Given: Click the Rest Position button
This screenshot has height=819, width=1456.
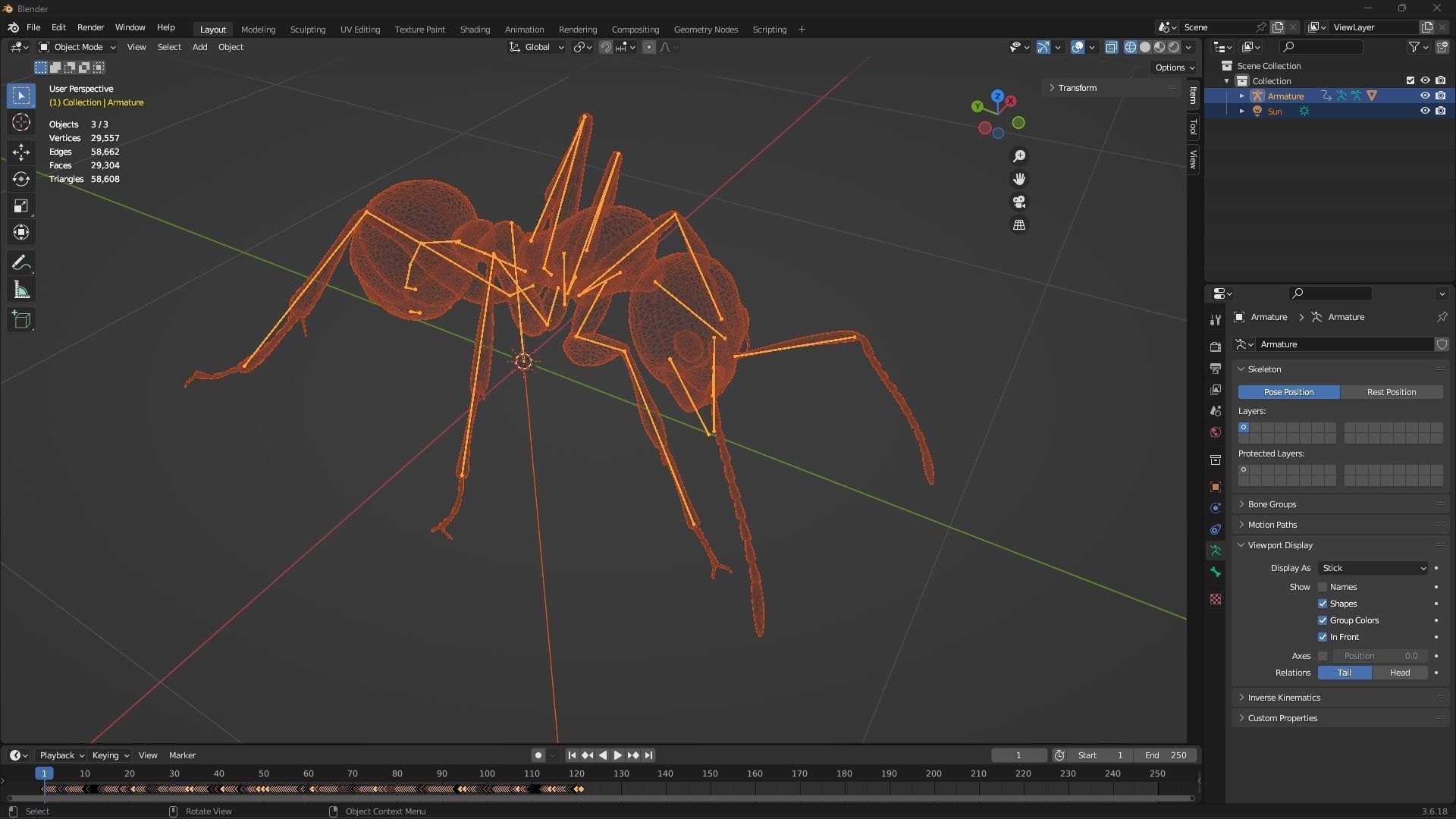Looking at the screenshot, I should tap(1392, 392).
